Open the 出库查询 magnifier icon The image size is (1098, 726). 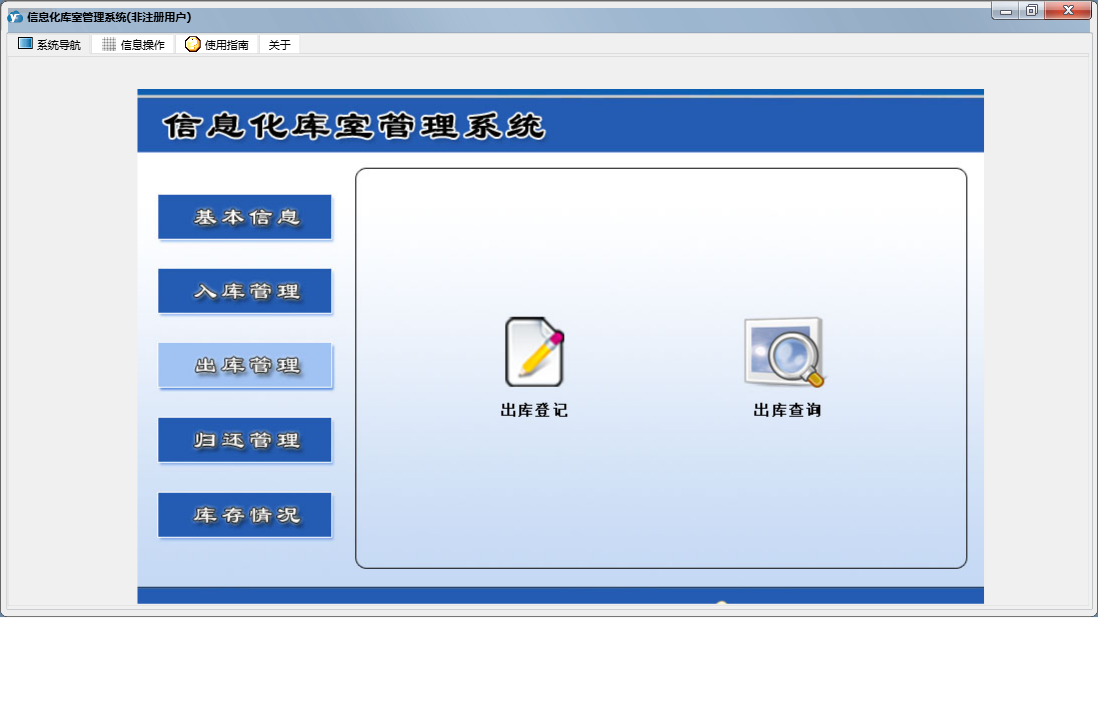[784, 351]
